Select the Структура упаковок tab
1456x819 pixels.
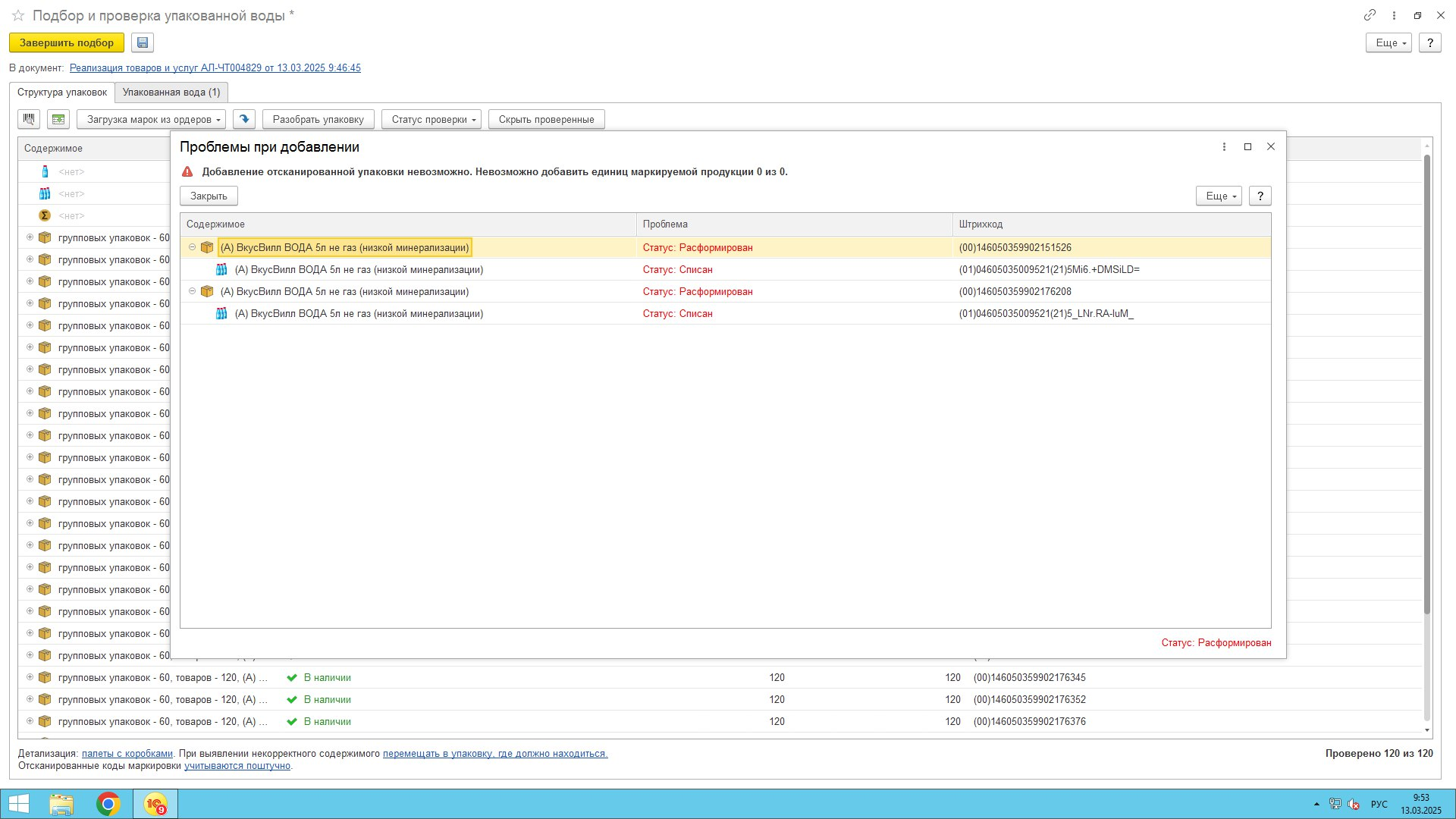pyautogui.click(x=62, y=92)
